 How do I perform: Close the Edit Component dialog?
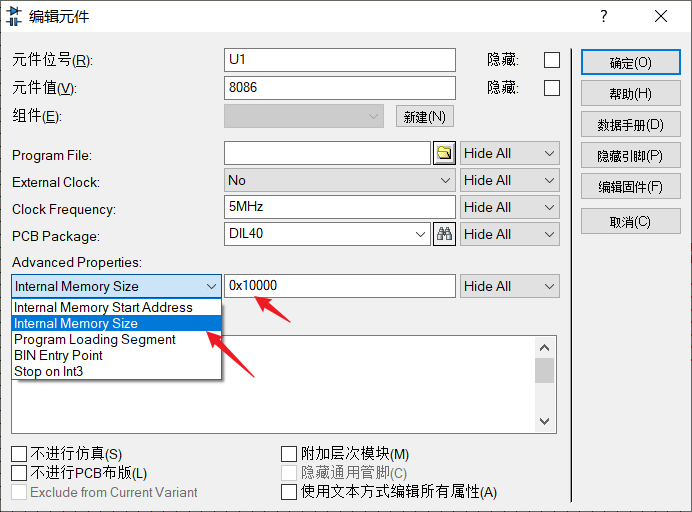pyautogui.click(x=661, y=16)
